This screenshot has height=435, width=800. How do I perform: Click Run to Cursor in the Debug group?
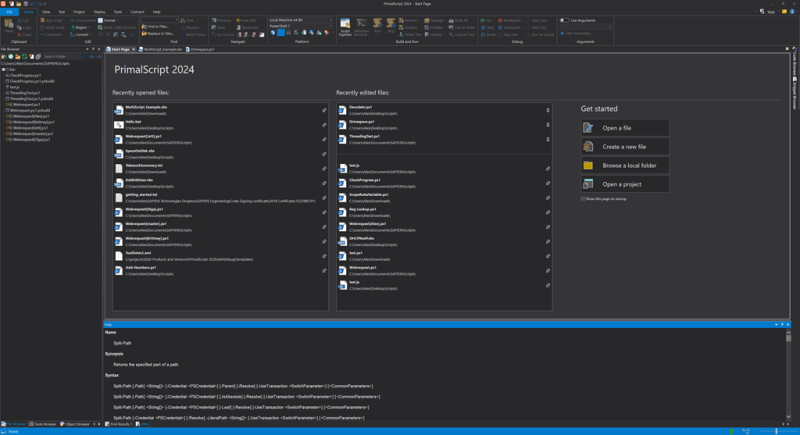[540, 35]
